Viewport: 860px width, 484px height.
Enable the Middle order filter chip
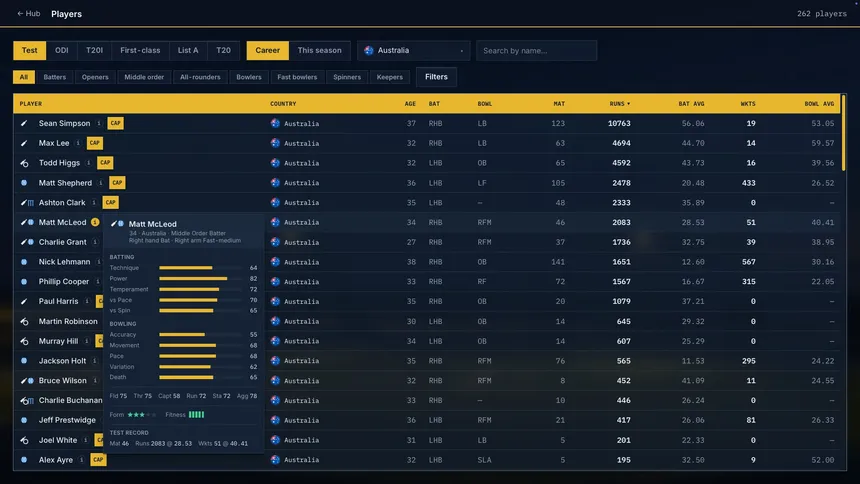(x=144, y=77)
